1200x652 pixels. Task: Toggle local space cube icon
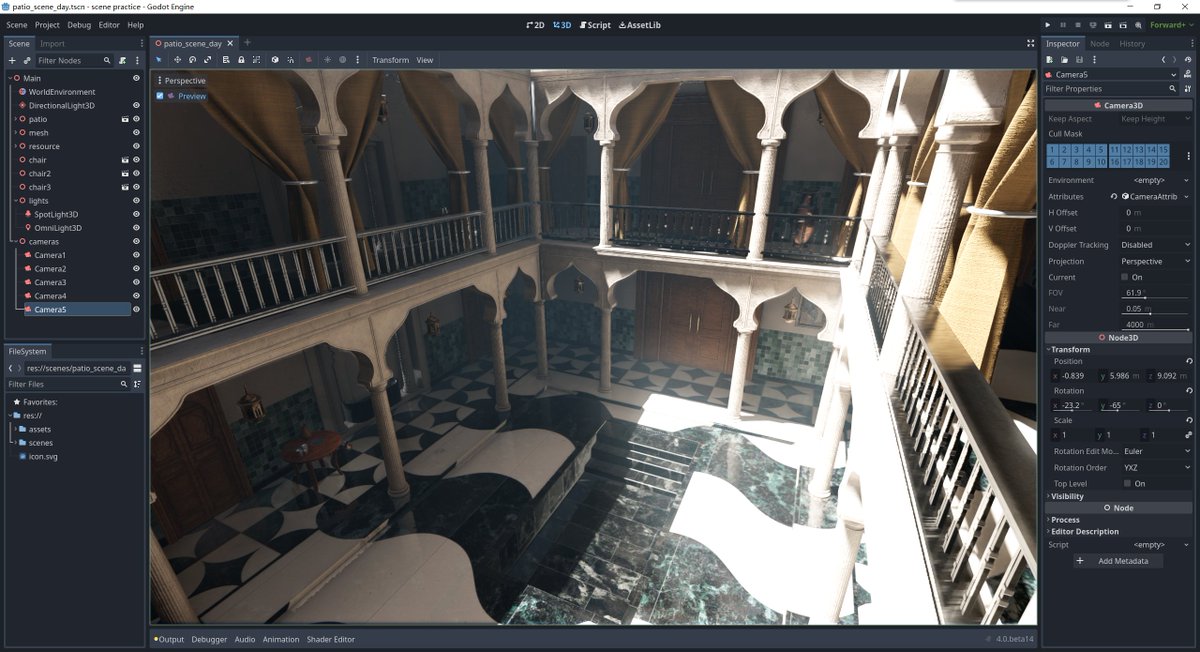coord(275,60)
